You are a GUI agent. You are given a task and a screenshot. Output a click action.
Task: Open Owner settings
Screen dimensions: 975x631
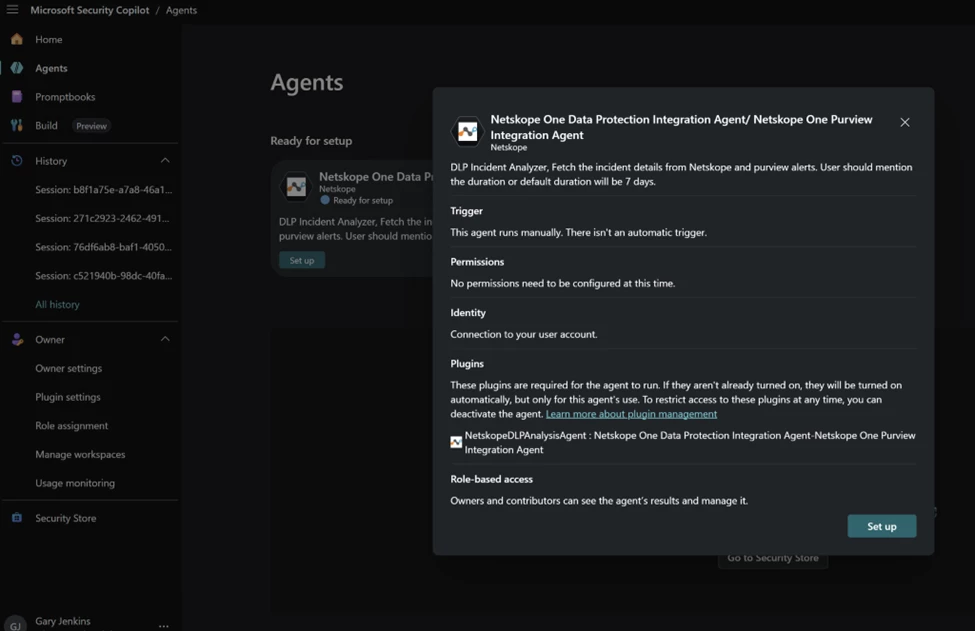pos(68,368)
